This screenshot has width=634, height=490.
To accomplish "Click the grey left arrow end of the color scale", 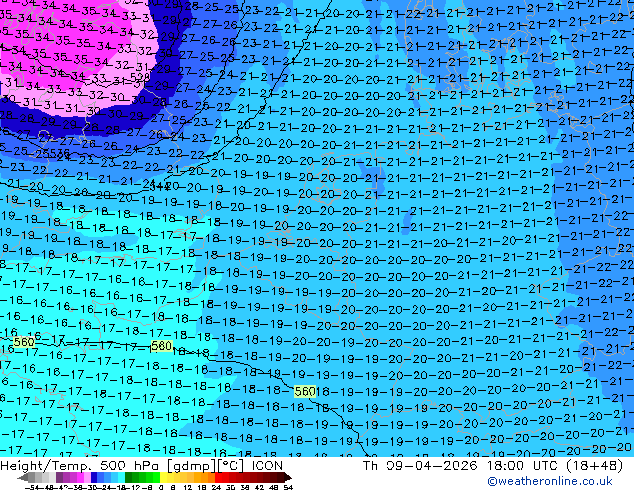I will [x=23, y=477].
